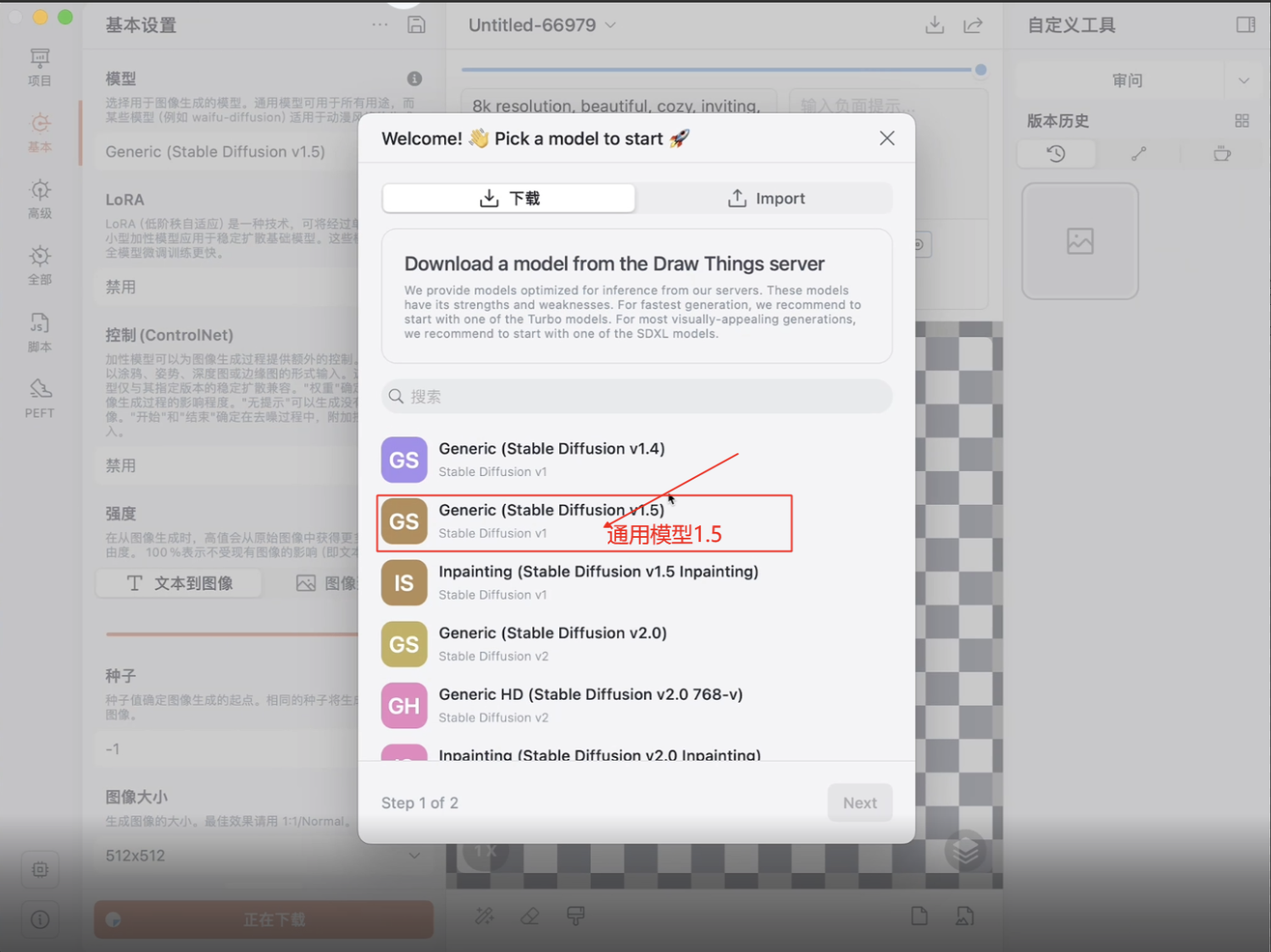The height and width of the screenshot is (952, 1271).
Task: Click the Next button
Action: pos(859,803)
